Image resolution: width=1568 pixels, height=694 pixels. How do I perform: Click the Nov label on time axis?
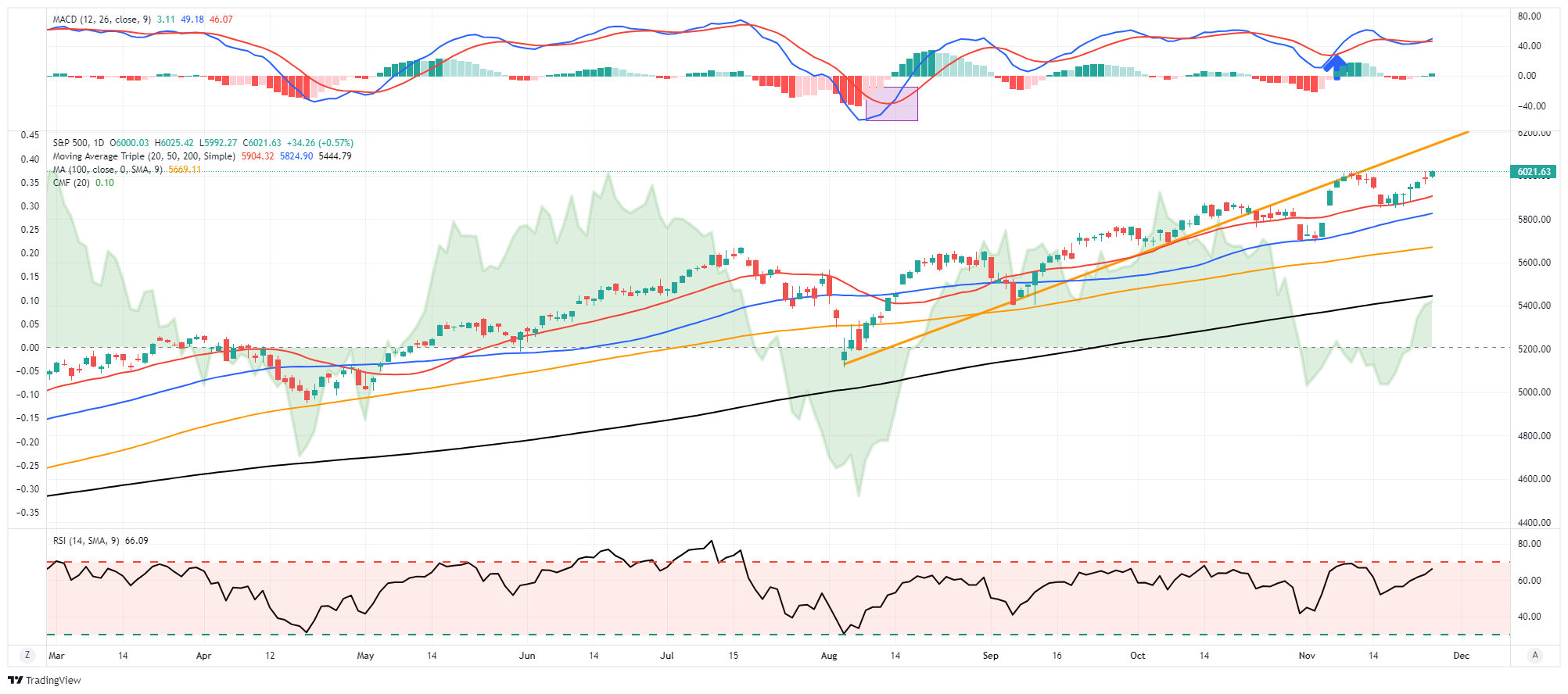pyautogui.click(x=1307, y=656)
